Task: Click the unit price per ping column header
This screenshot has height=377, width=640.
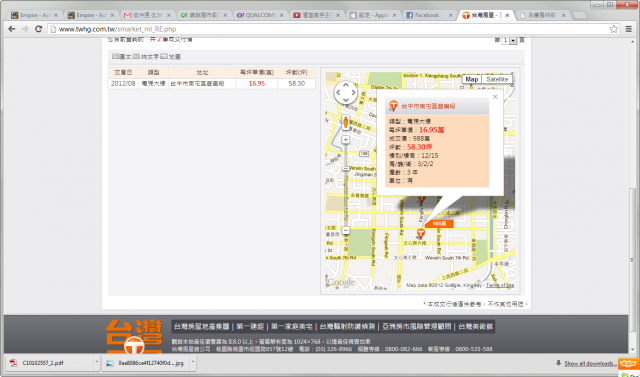Action: point(257,73)
